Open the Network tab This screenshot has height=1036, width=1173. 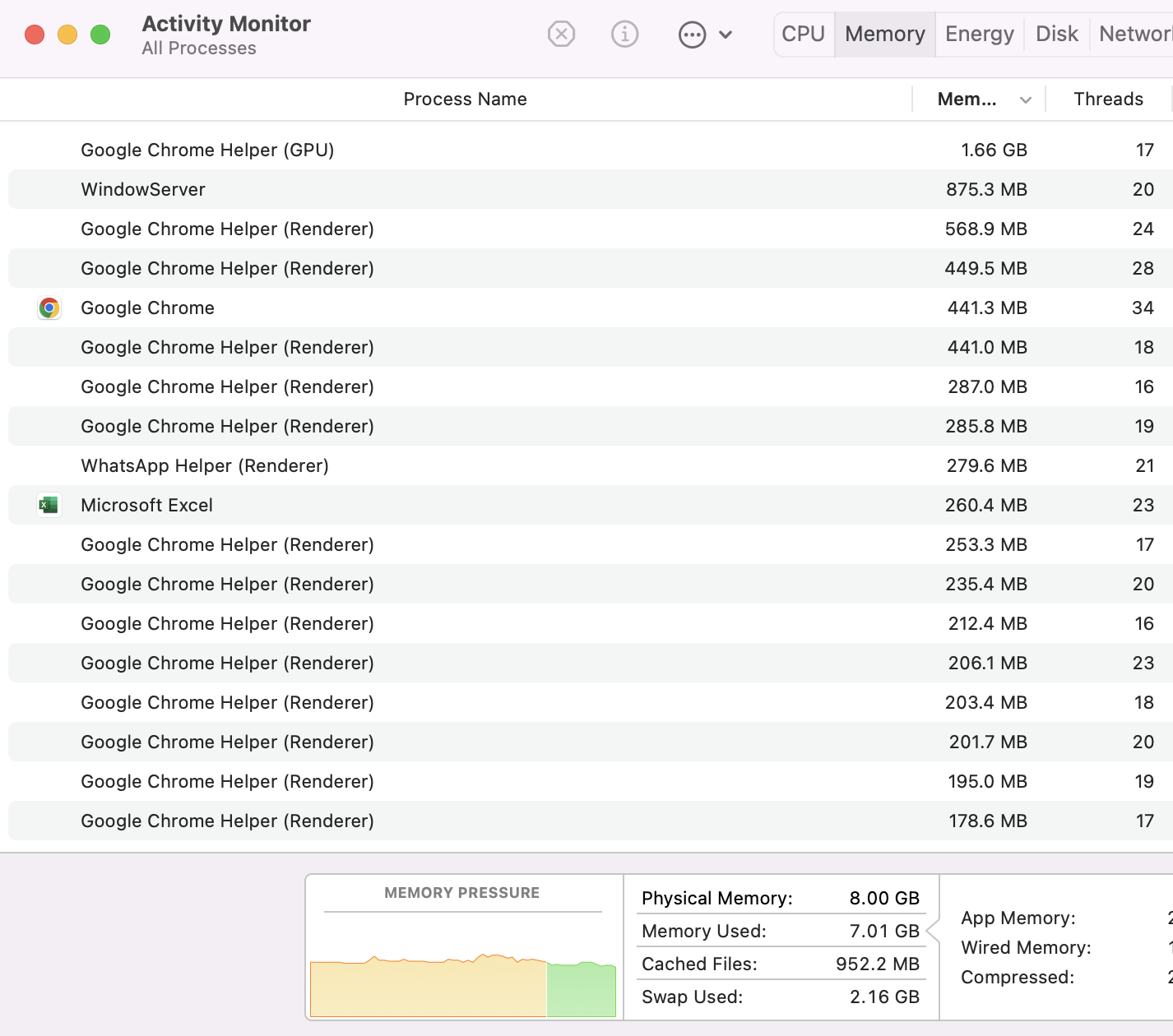pyautogui.click(x=1135, y=35)
